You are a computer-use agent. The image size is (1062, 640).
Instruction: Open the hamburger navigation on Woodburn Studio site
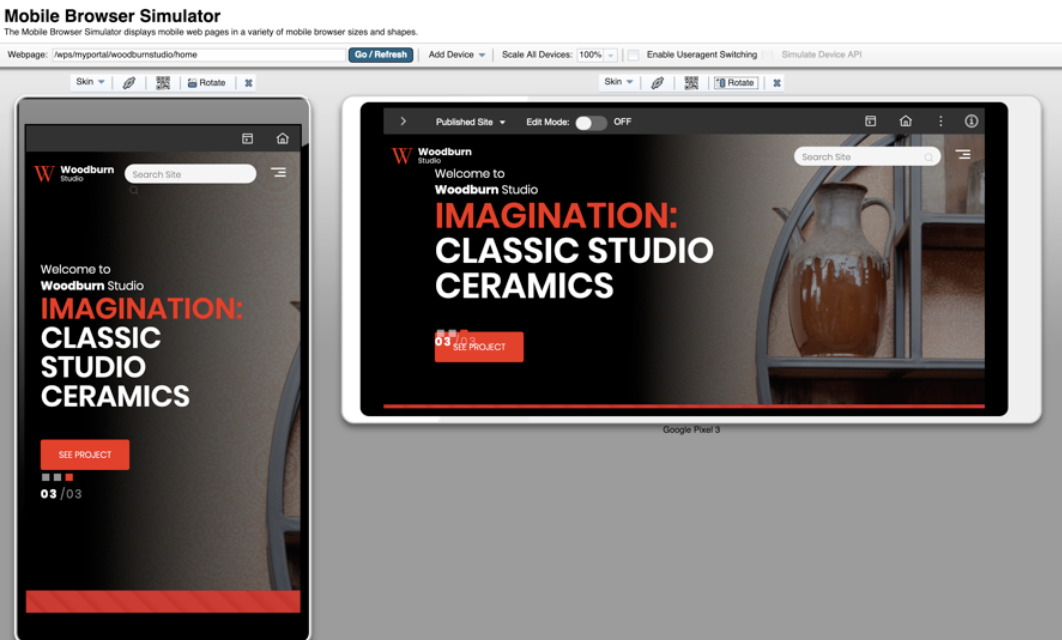pos(962,155)
